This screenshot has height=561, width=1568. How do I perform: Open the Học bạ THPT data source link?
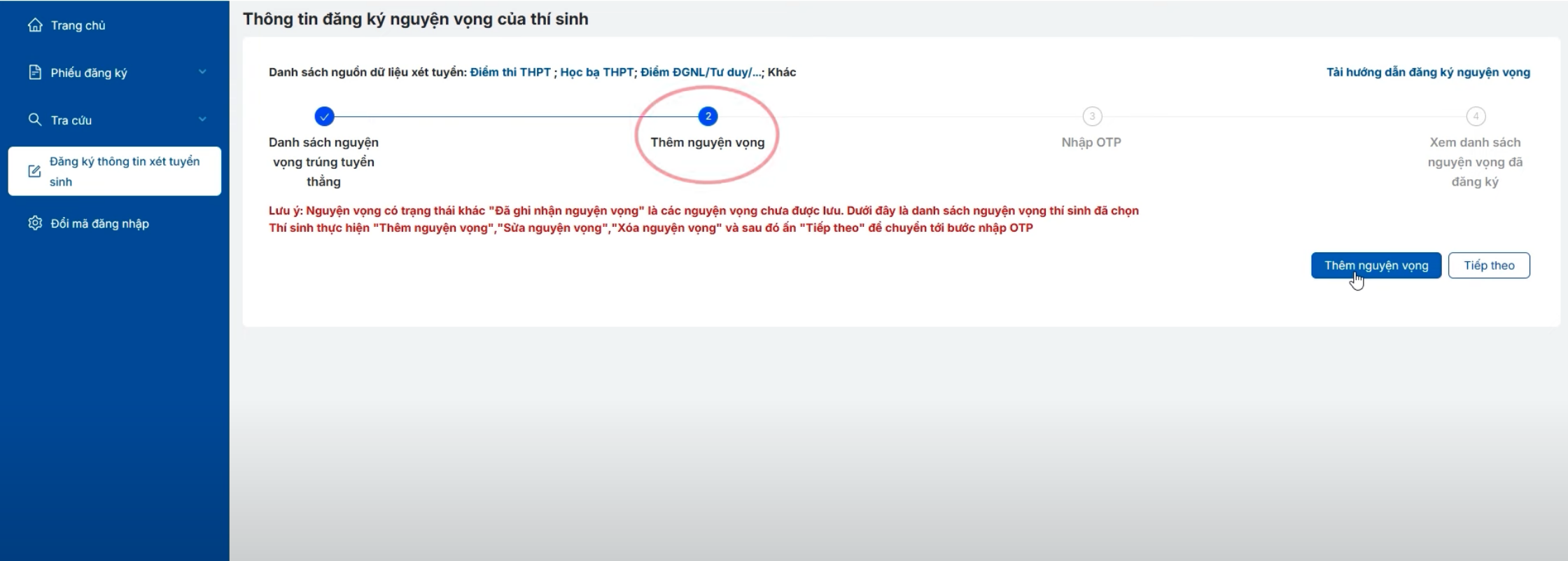click(596, 72)
